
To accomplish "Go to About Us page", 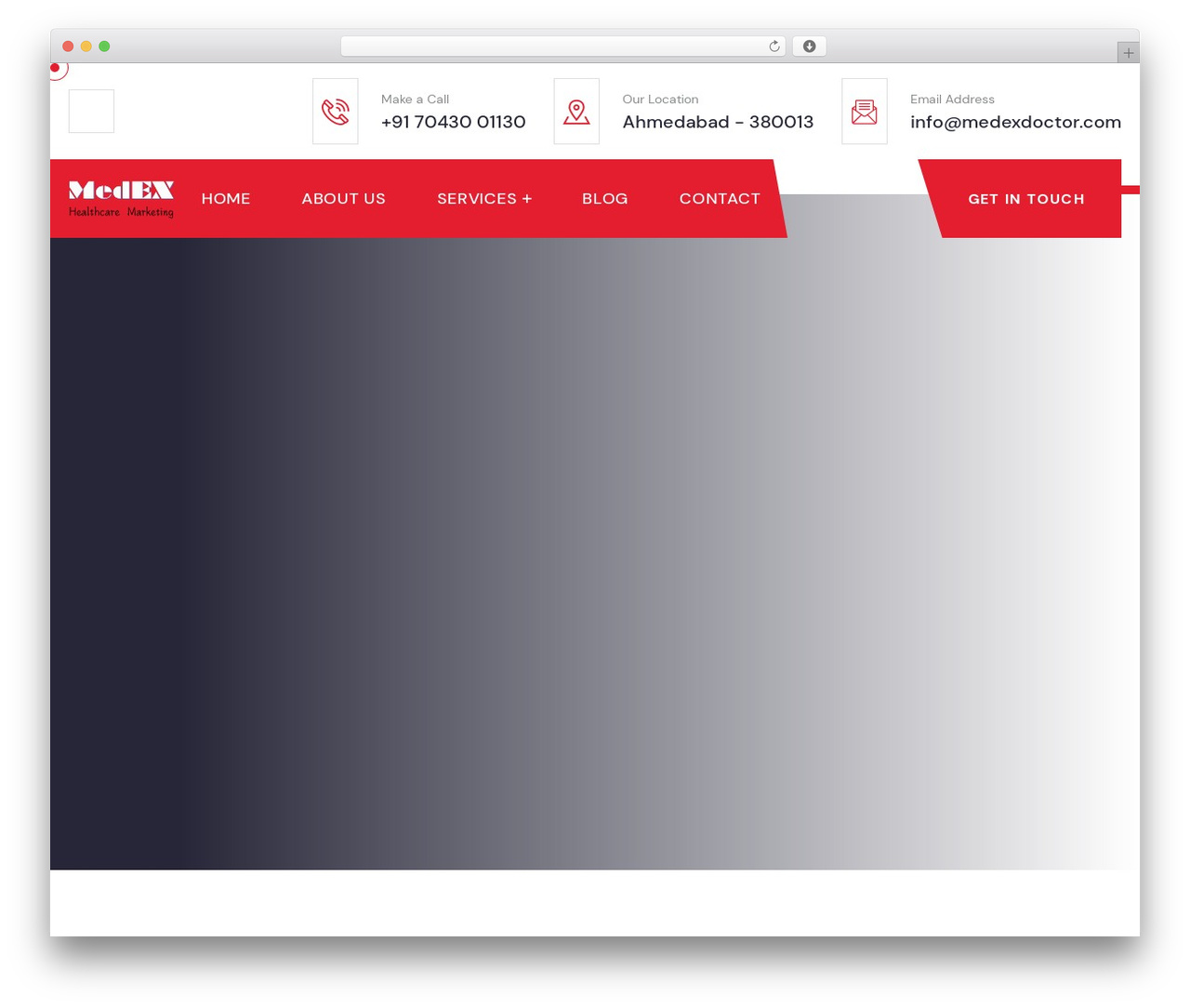I will click(343, 199).
